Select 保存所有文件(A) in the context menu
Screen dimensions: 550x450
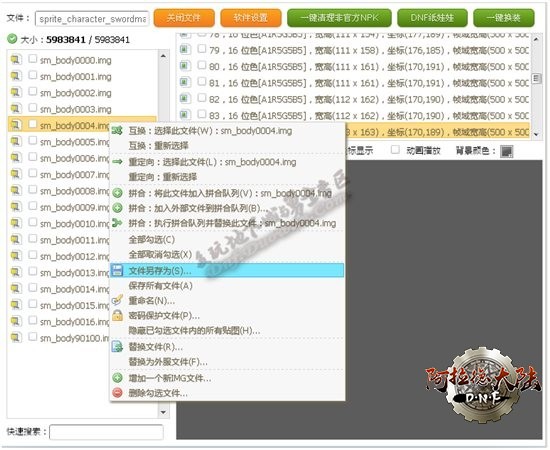(x=160, y=286)
